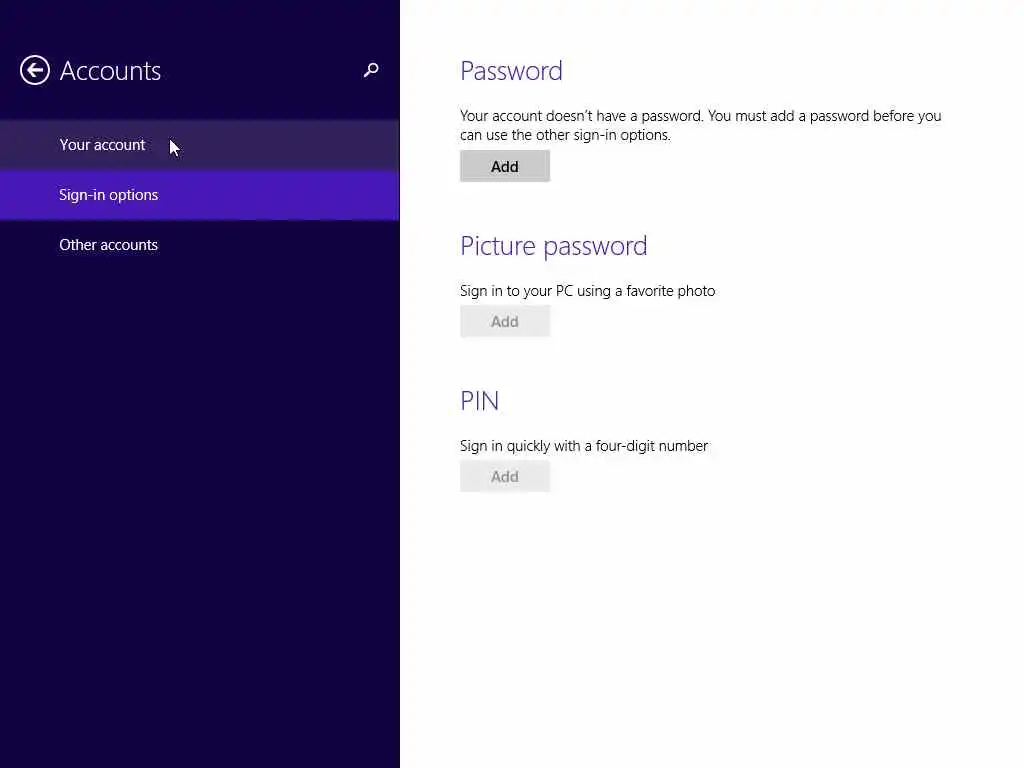Click empty sidebar area below Other accounts
Image resolution: width=1024 pixels, height=768 pixels.
(x=200, y=509)
